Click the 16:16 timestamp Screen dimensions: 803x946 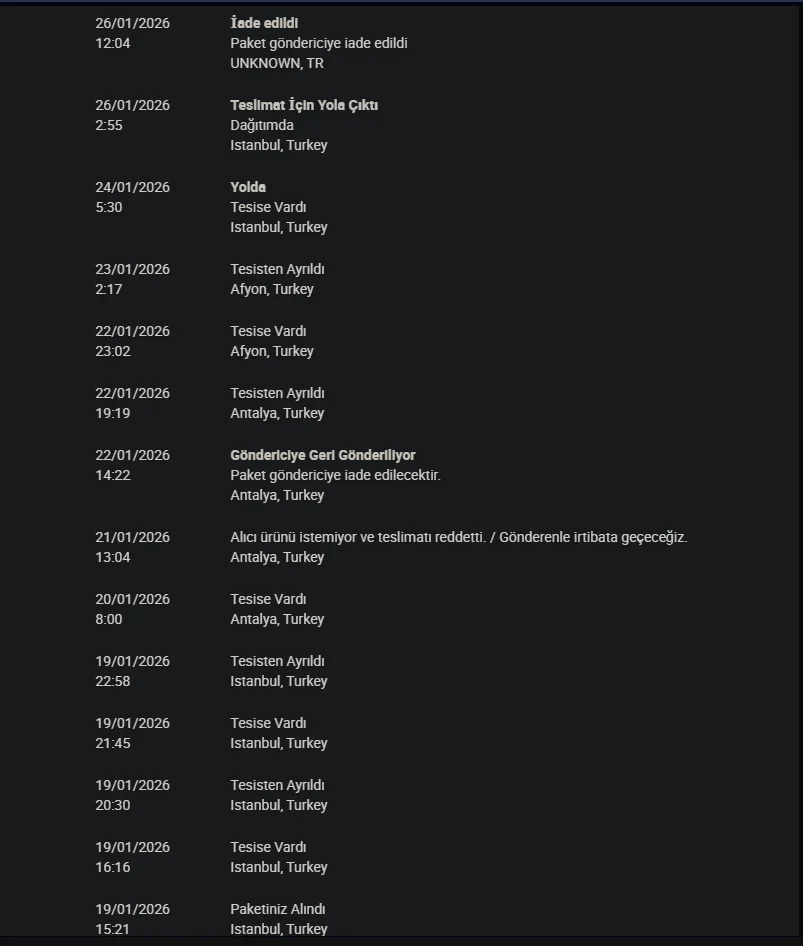(x=113, y=867)
